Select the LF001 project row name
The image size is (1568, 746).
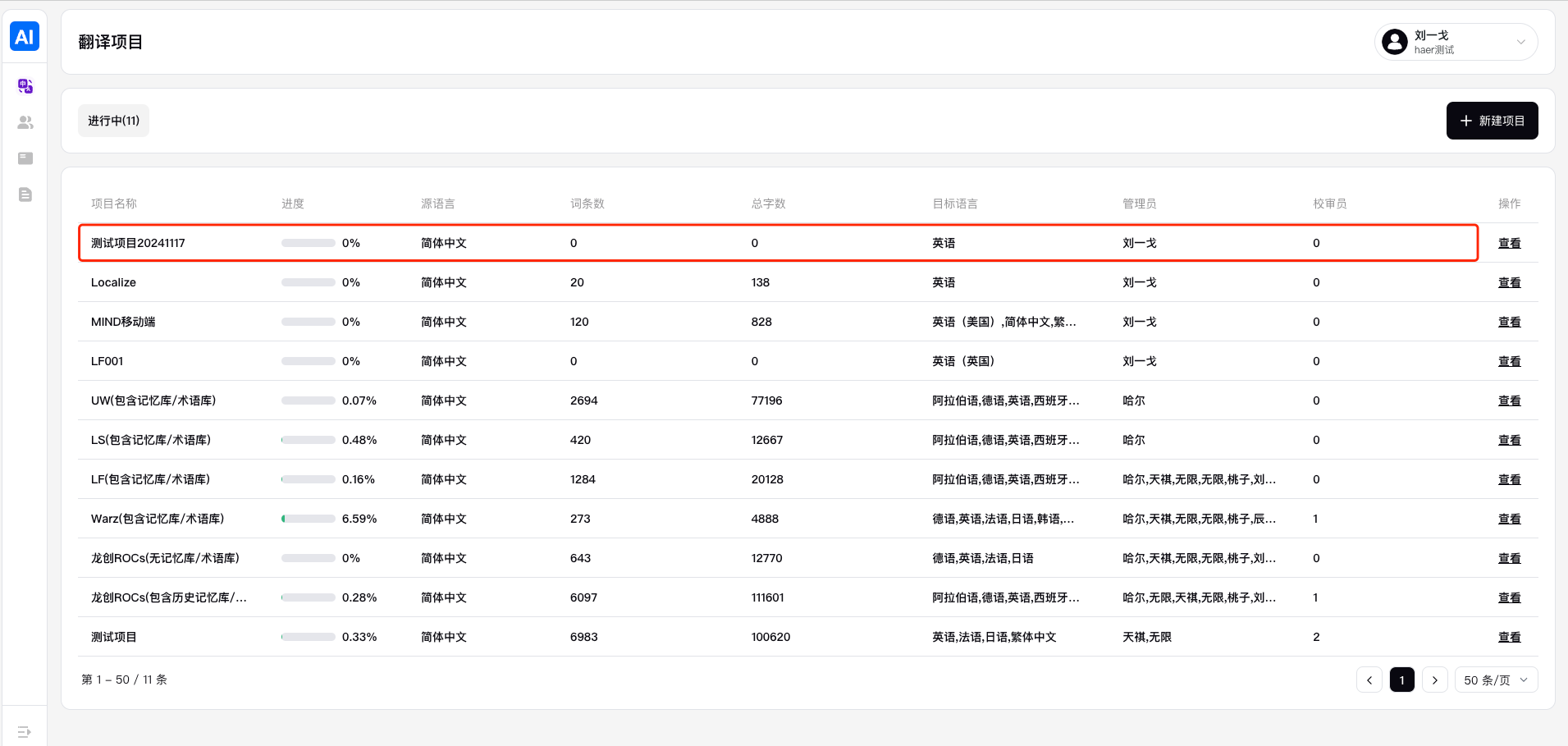pos(107,361)
